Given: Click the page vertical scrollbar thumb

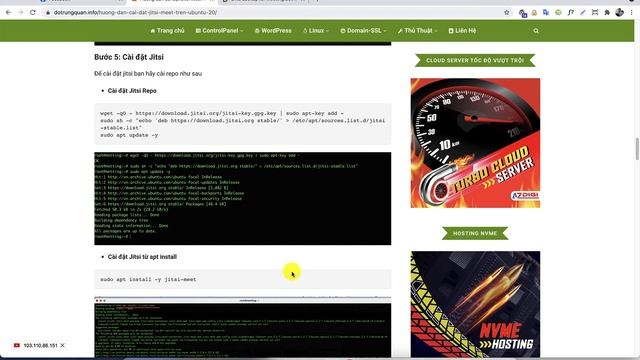Looking at the screenshot, I should click(637, 149).
